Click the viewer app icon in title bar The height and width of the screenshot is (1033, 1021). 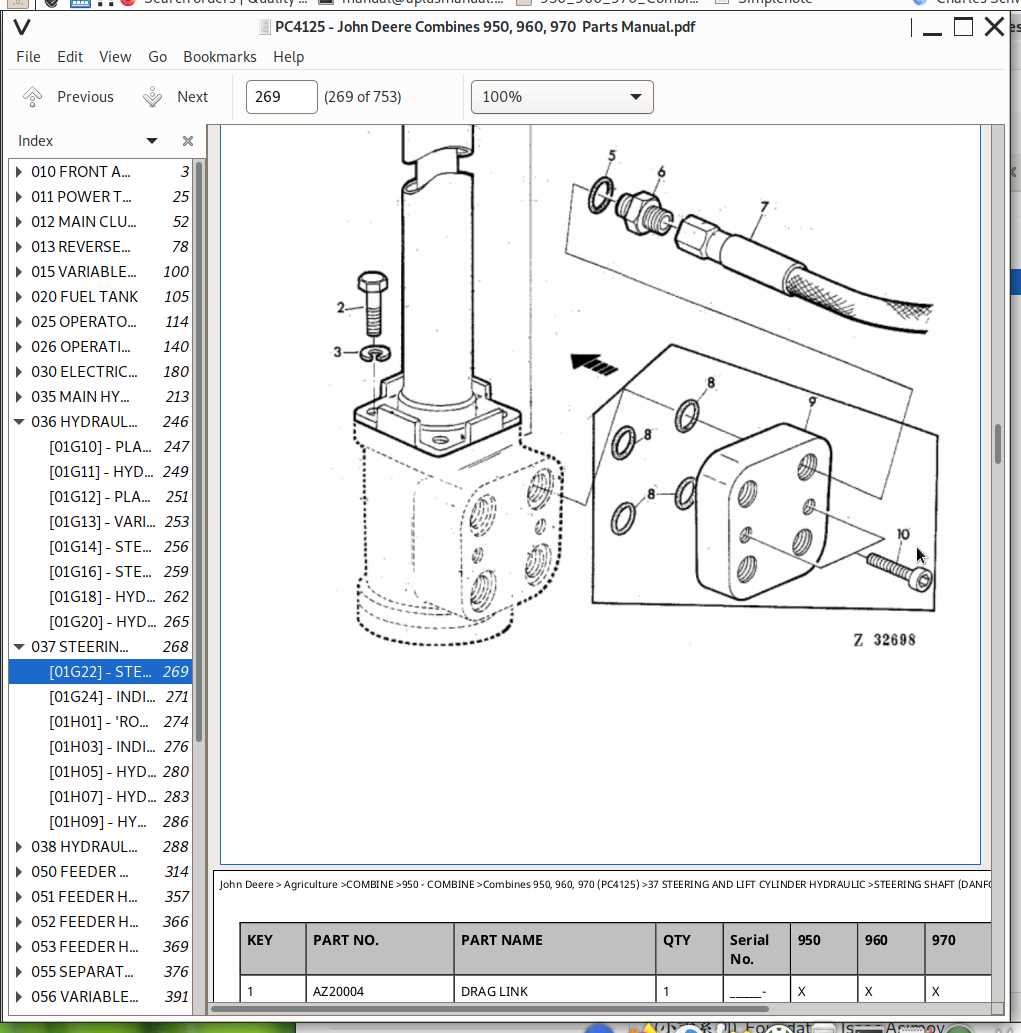[x=22, y=27]
